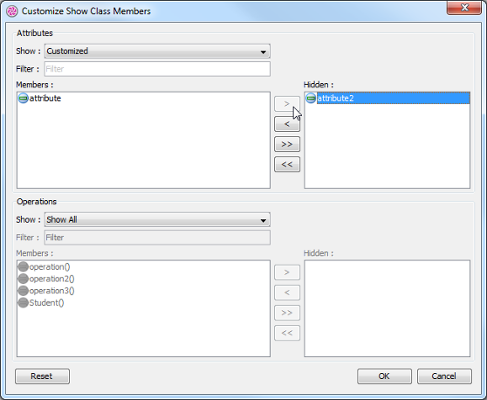Click Attributes double left arrow show-all button
Screen dimensions: 487x400
(287, 164)
